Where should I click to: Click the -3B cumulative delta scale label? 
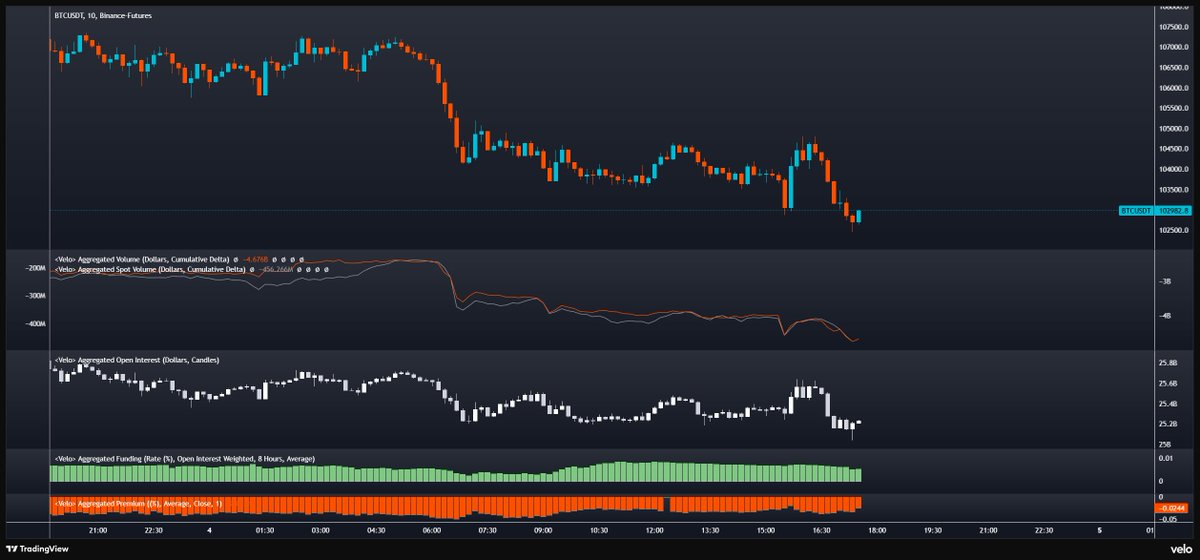pos(1164,282)
